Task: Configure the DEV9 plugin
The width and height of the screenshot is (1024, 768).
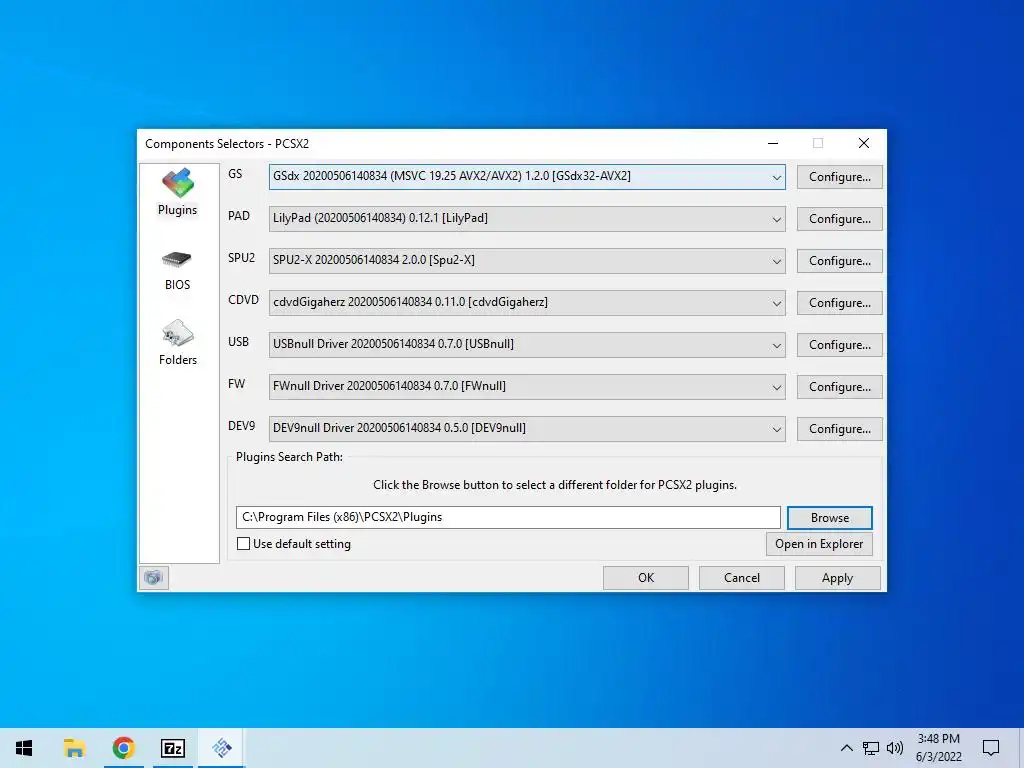Action: [839, 428]
